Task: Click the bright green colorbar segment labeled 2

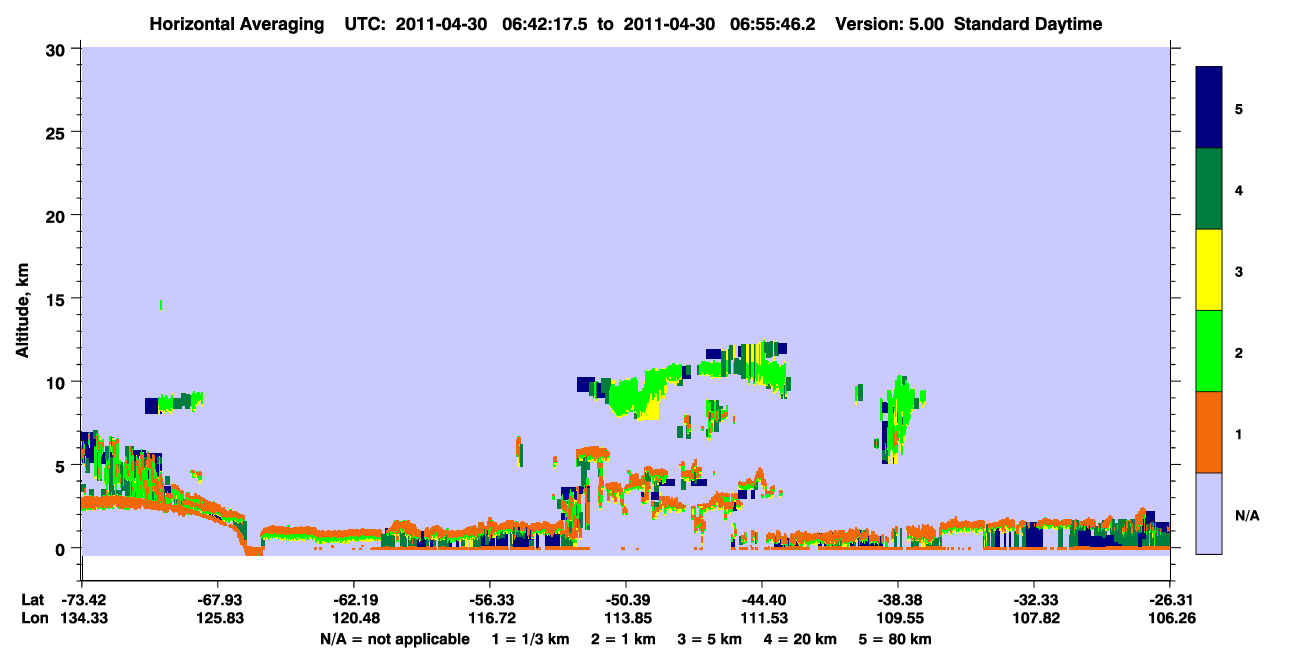Action: click(x=1209, y=351)
